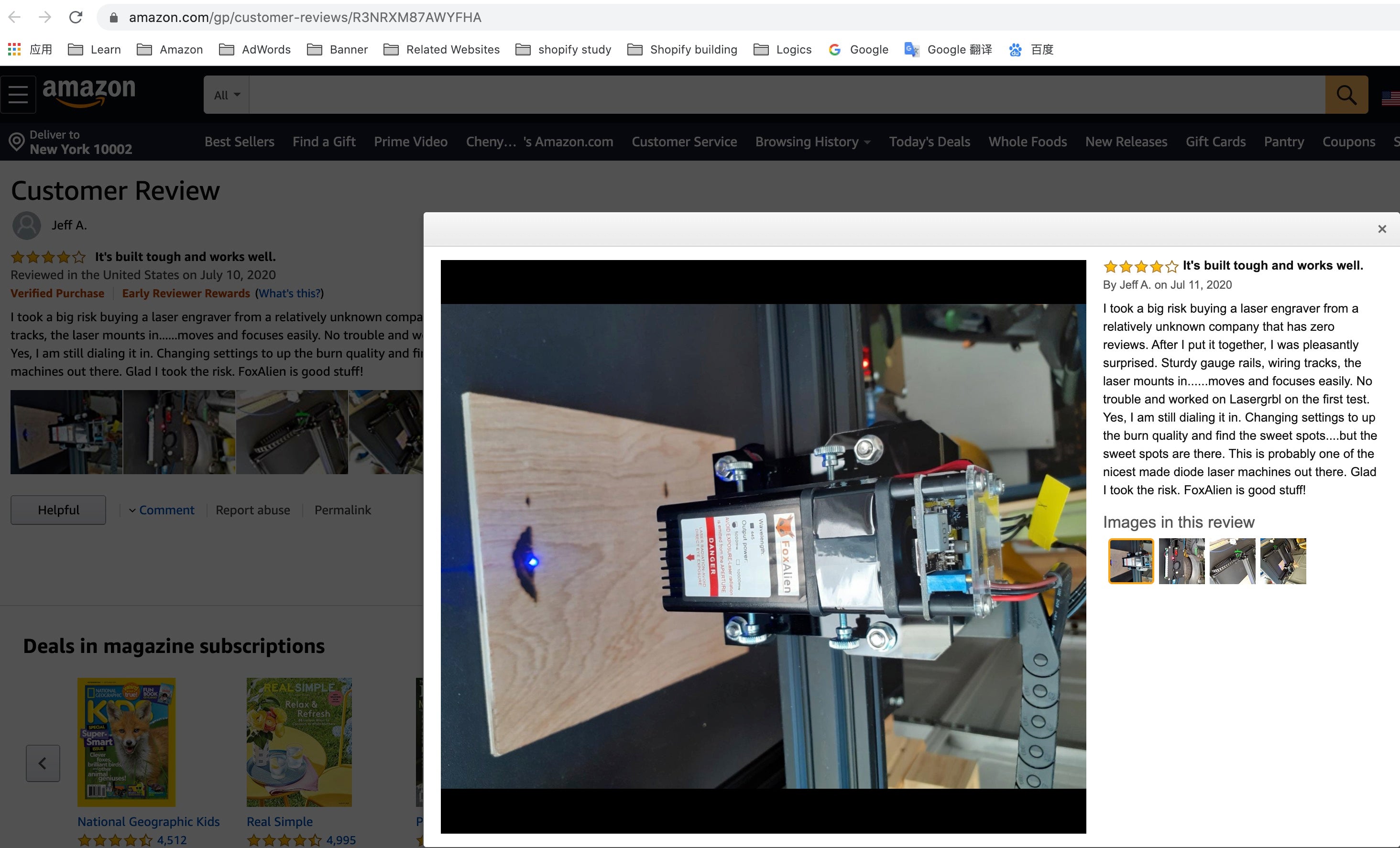This screenshot has height=848, width=1400.
Task: Open the What's this? link
Action: point(290,293)
